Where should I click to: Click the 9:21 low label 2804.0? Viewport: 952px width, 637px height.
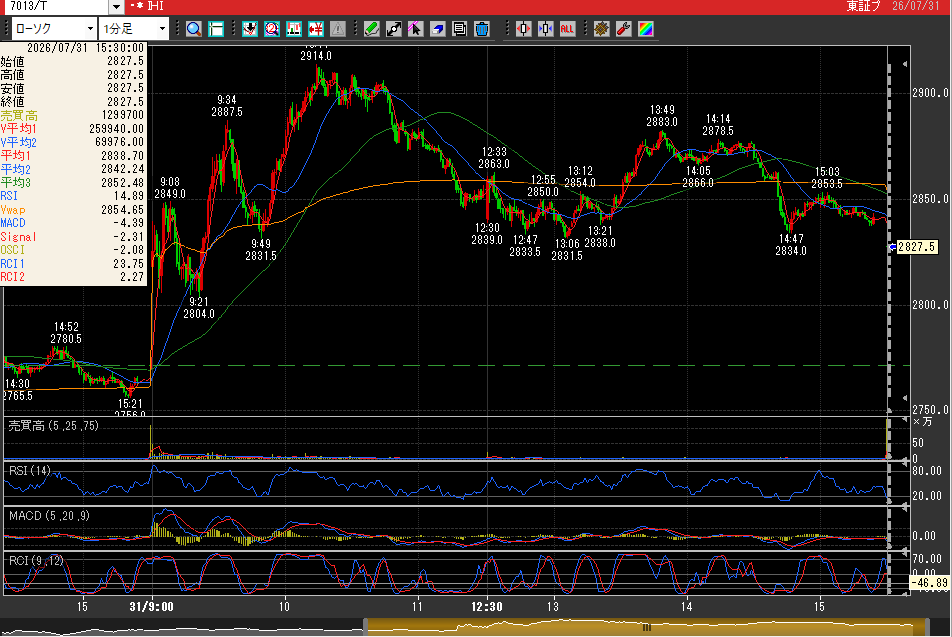[x=199, y=314]
